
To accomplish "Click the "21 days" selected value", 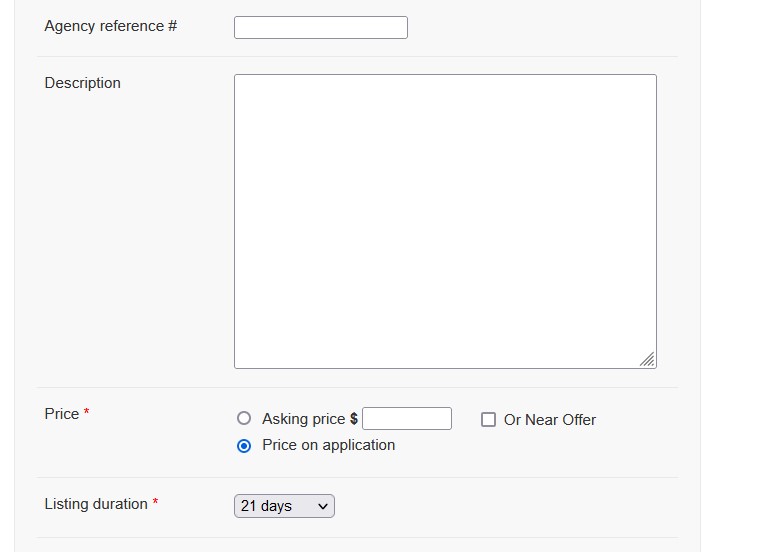I will pyautogui.click(x=266, y=506).
